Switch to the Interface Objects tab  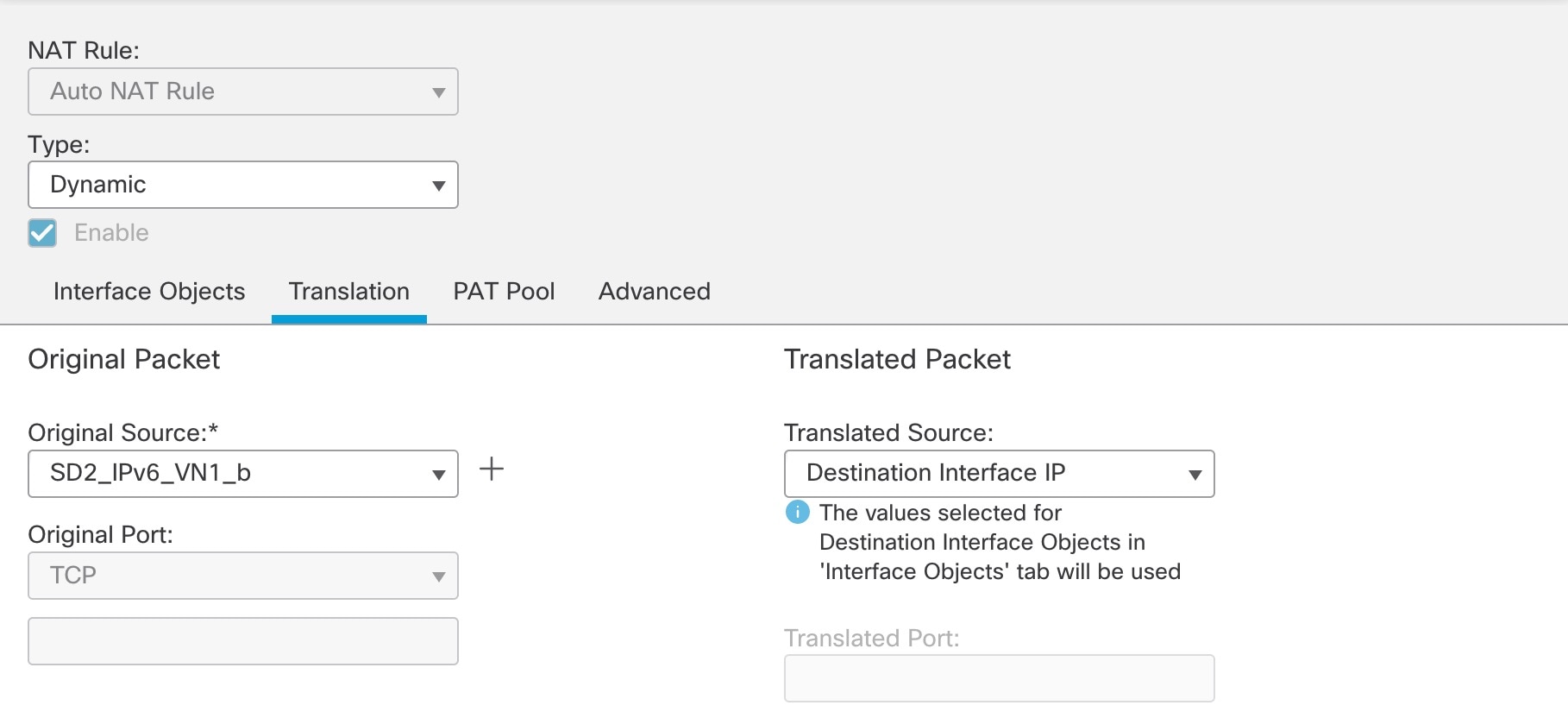pos(149,292)
